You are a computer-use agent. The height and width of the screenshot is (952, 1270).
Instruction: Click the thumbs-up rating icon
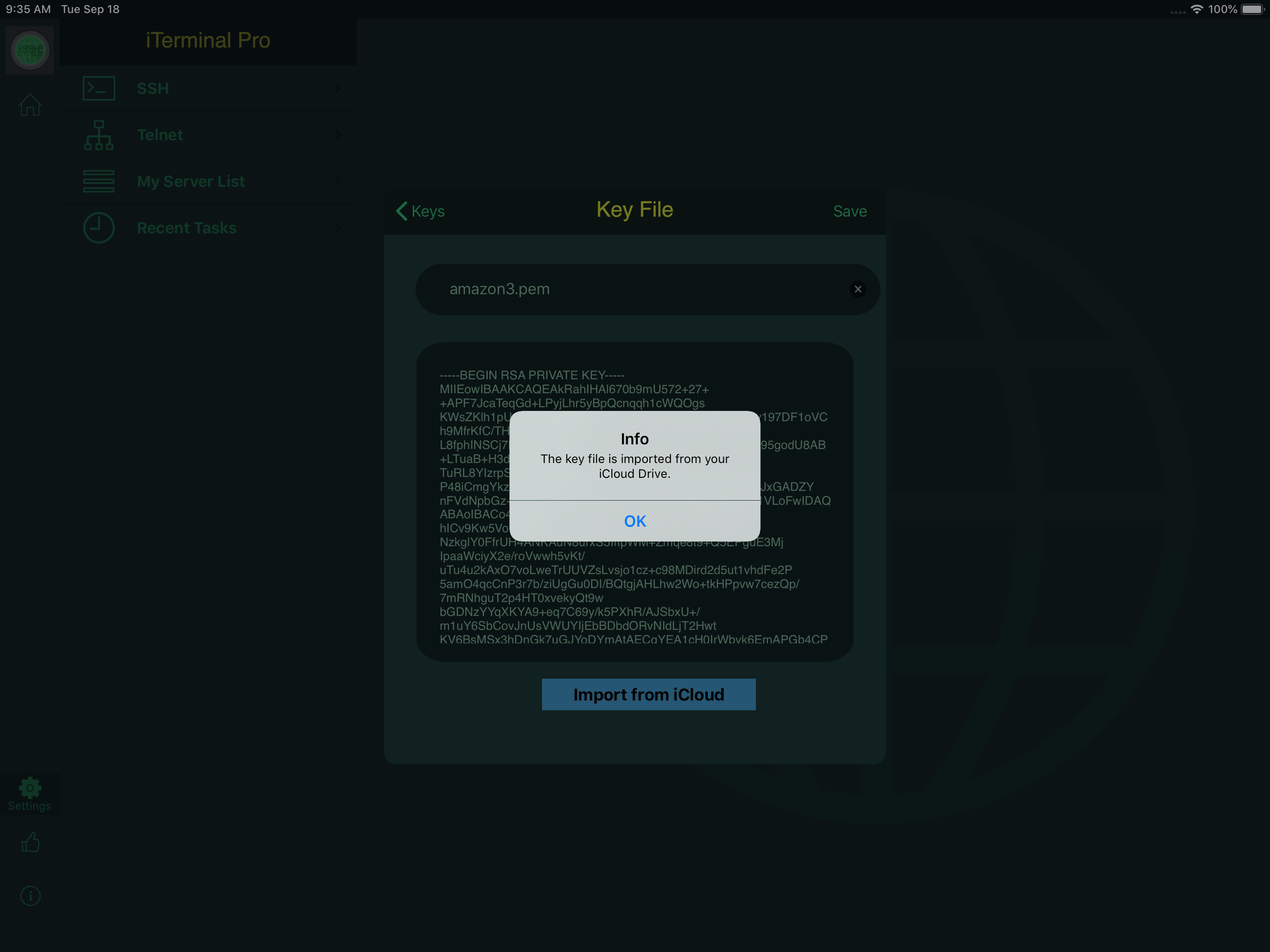[x=30, y=842]
